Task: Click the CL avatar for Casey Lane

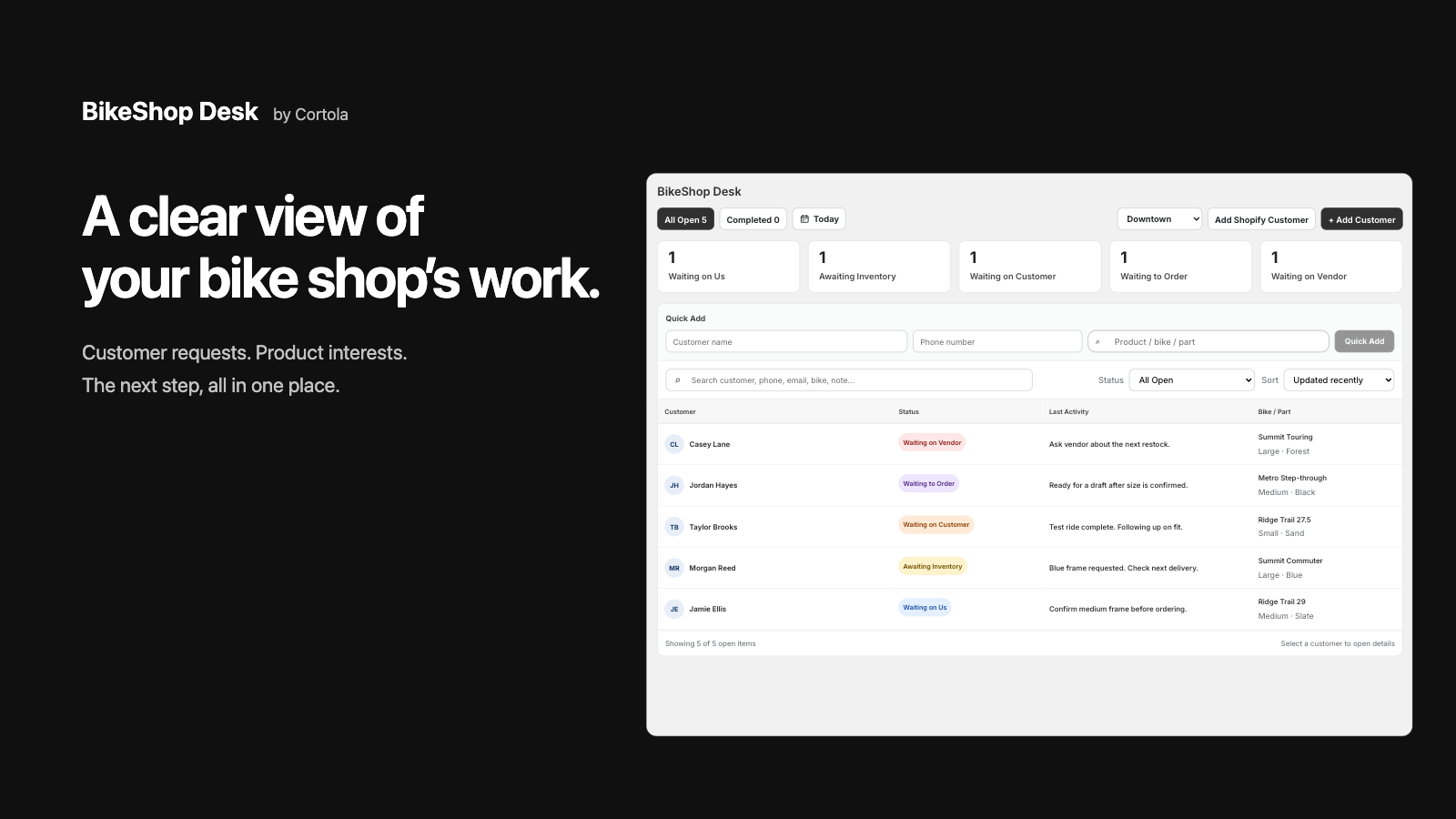Action: (674, 444)
